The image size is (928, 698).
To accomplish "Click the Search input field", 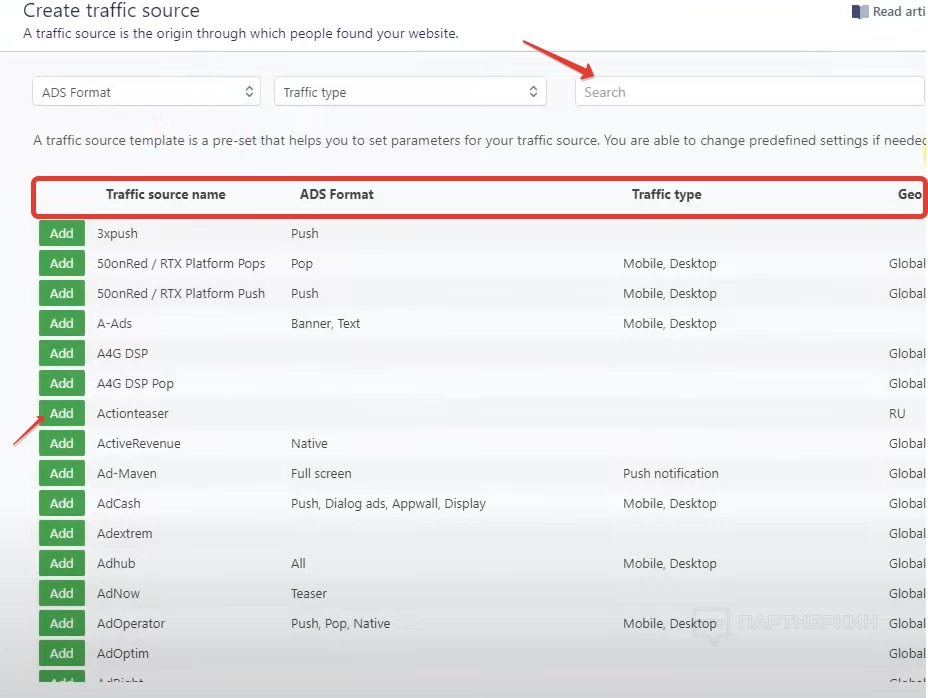I will click(748, 92).
